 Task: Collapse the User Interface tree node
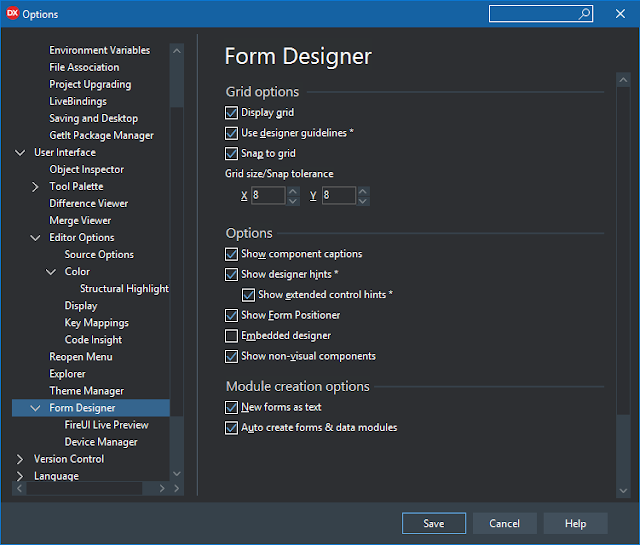(20, 153)
